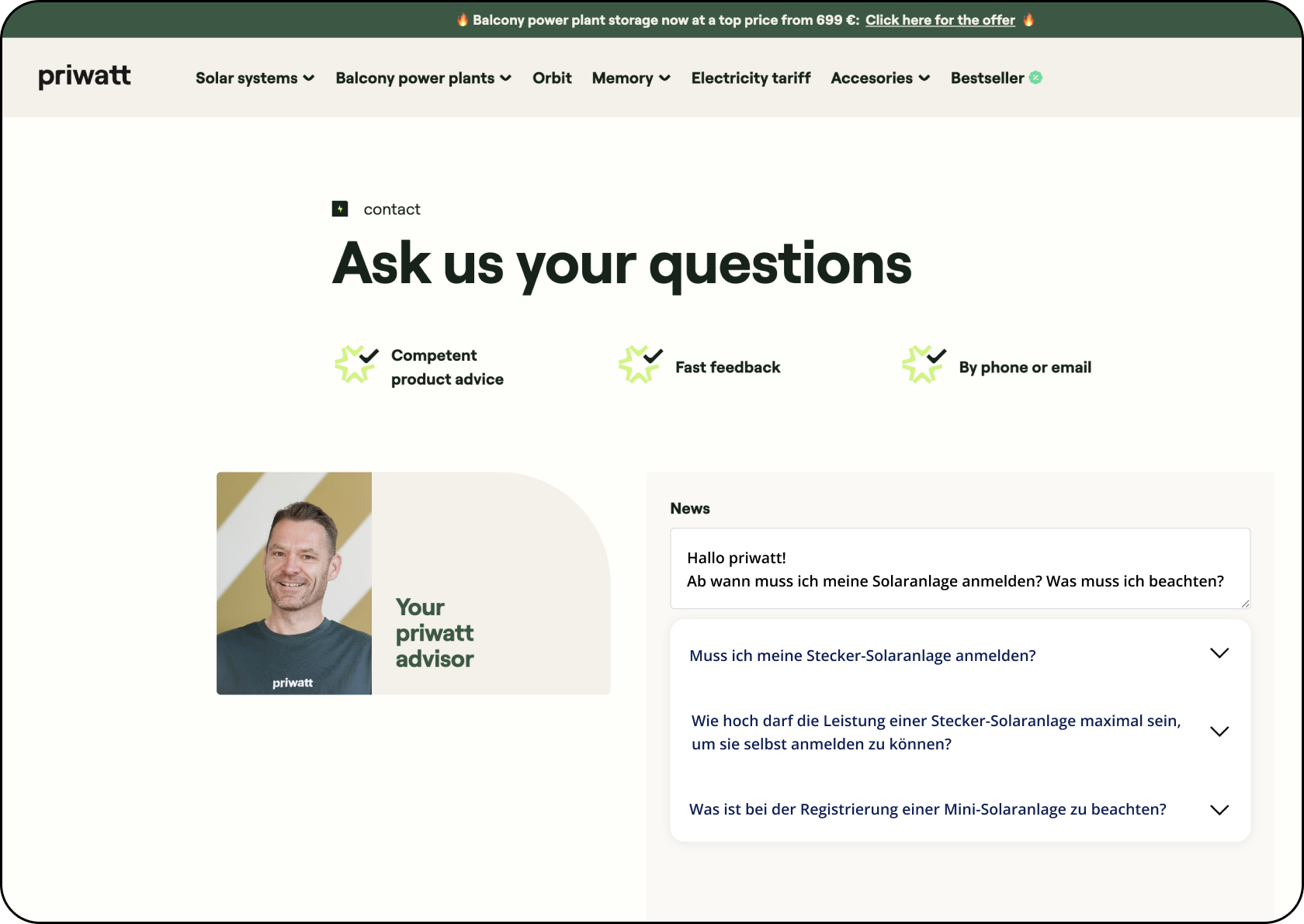Click the star checkmark icon by phone or email
1304x924 pixels.
tap(923, 365)
